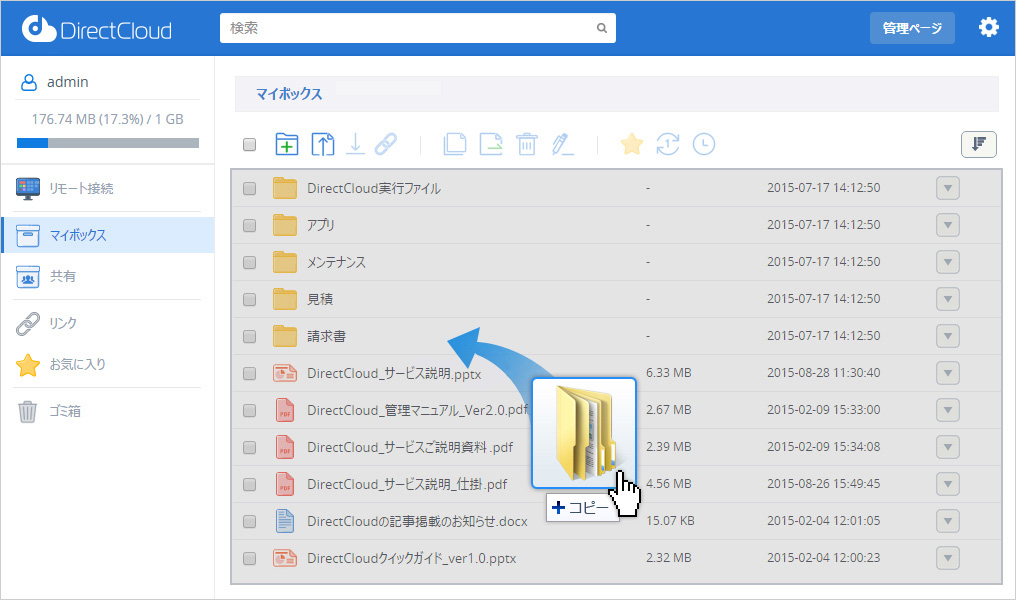Viewport: 1016px width, 600px height.
Task: Open the dropdown for 見積 row
Action: coord(947,299)
